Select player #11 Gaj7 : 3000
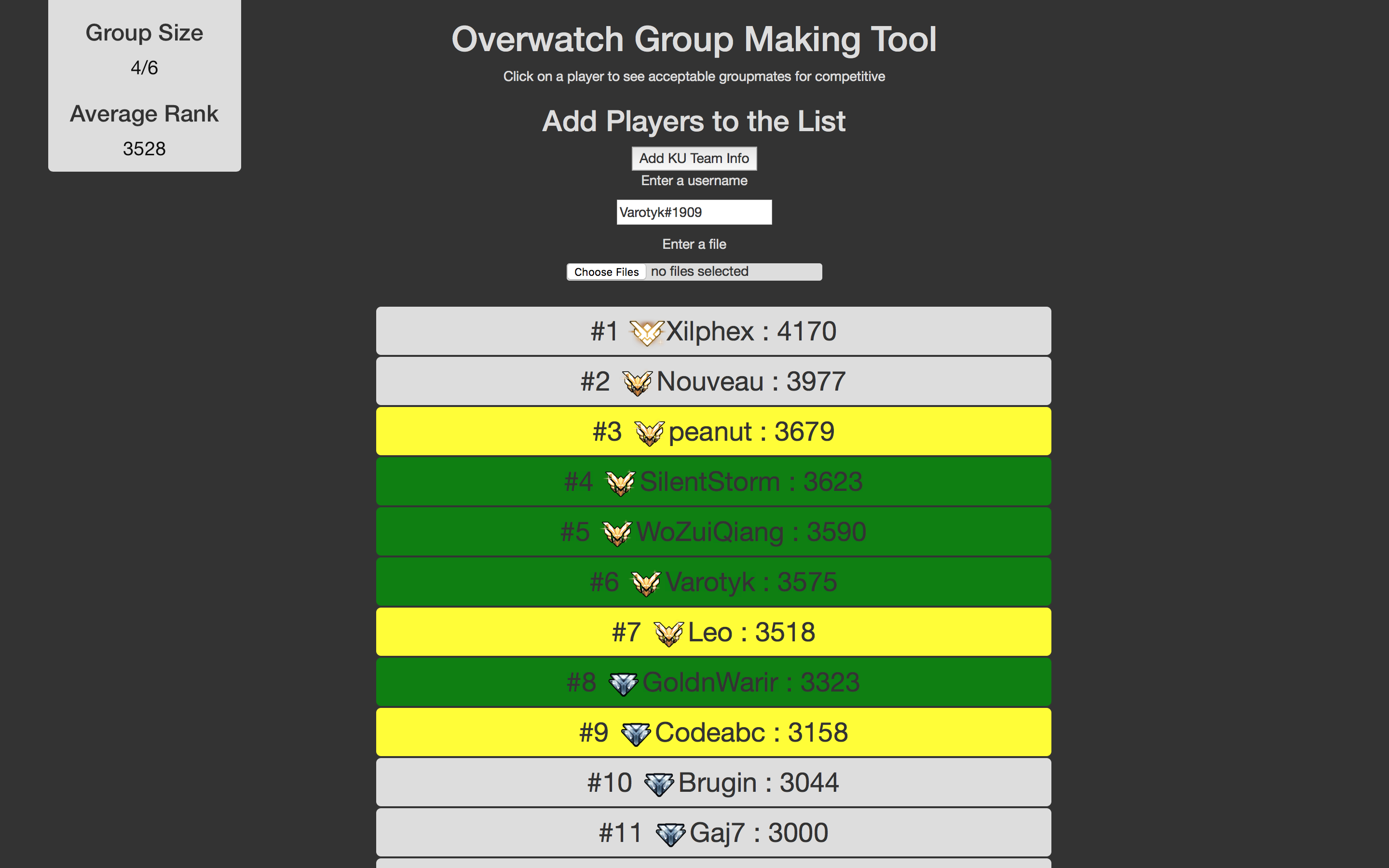The image size is (1389, 868). (713, 832)
